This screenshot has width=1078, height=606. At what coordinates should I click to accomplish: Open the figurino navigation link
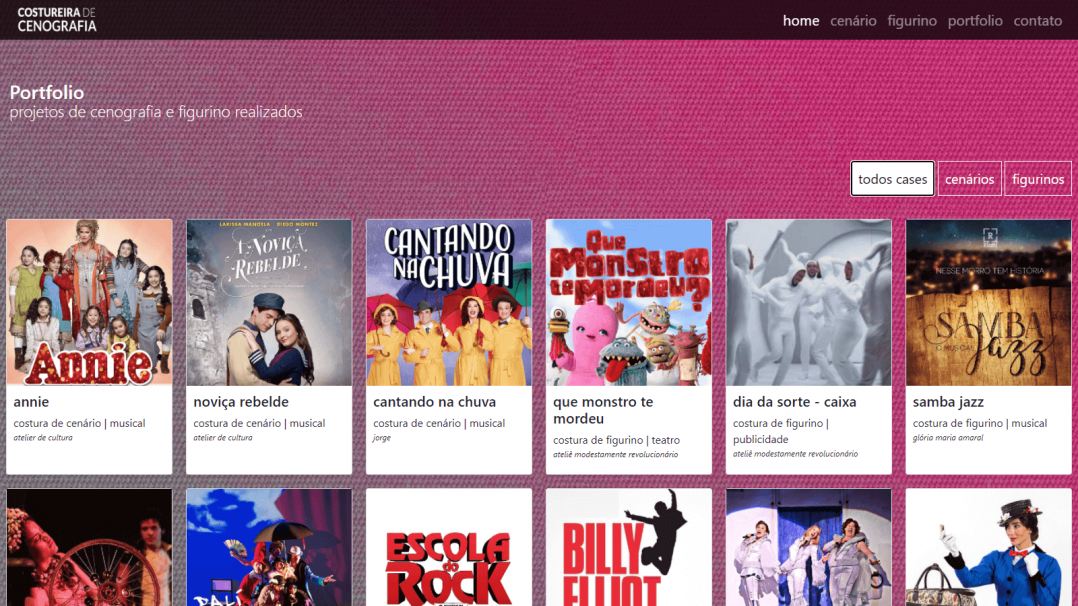(x=912, y=20)
